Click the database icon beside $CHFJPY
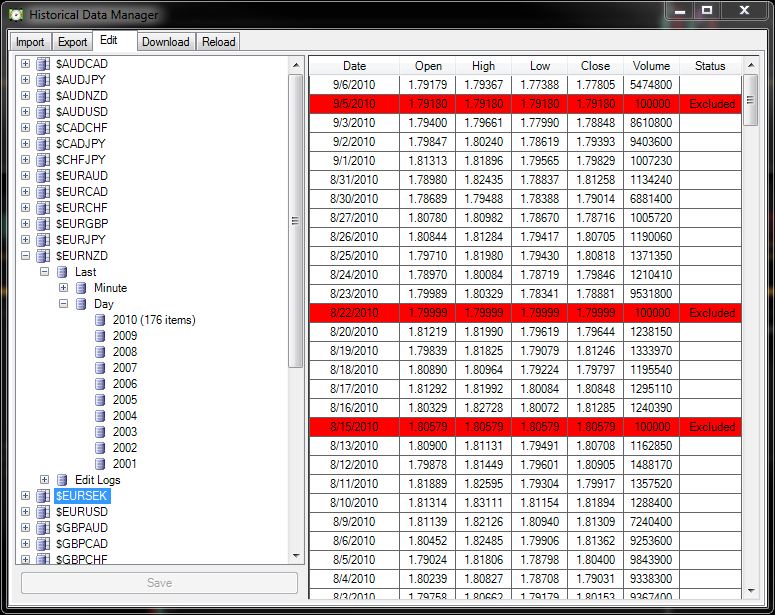This screenshot has height=615, width=775. pyautogui.click(x=43, y=160)
